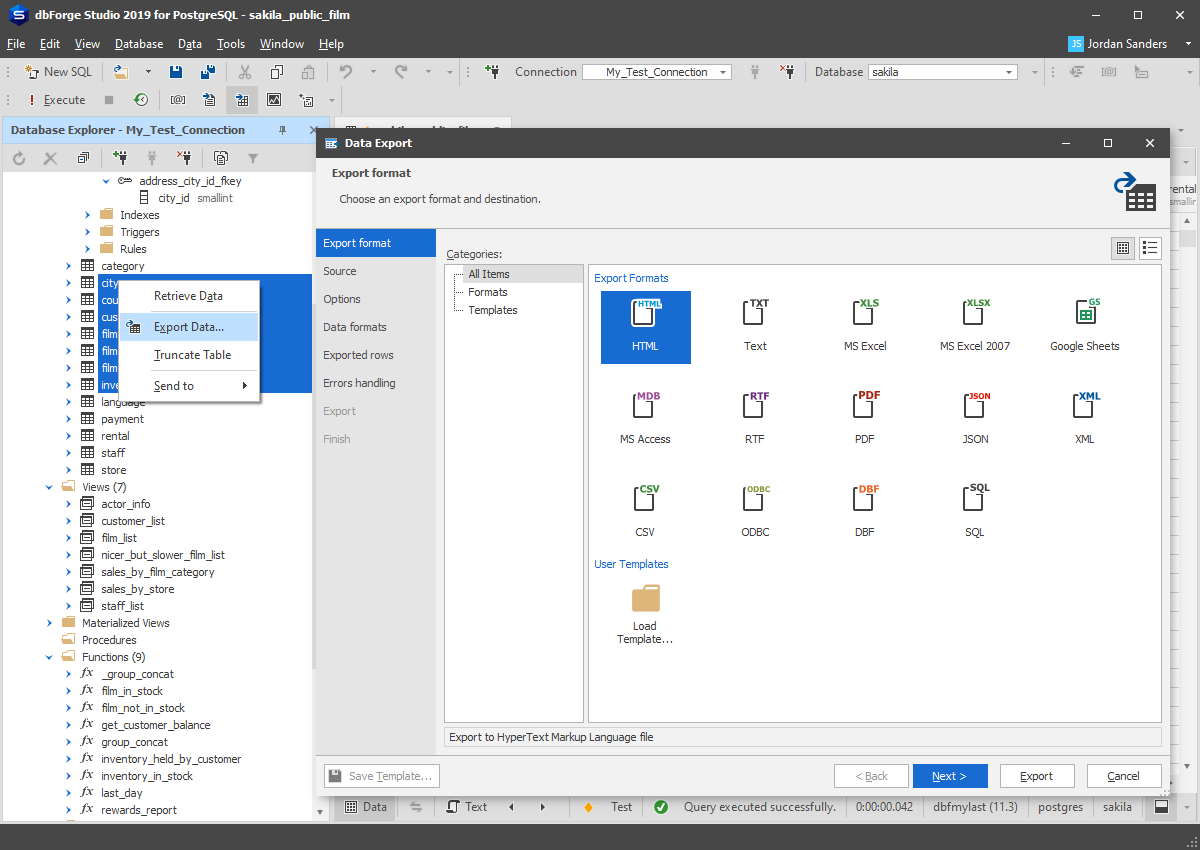Expand the Materialized Views node
The image size is (1200, 850).
[x=50, y=623]
